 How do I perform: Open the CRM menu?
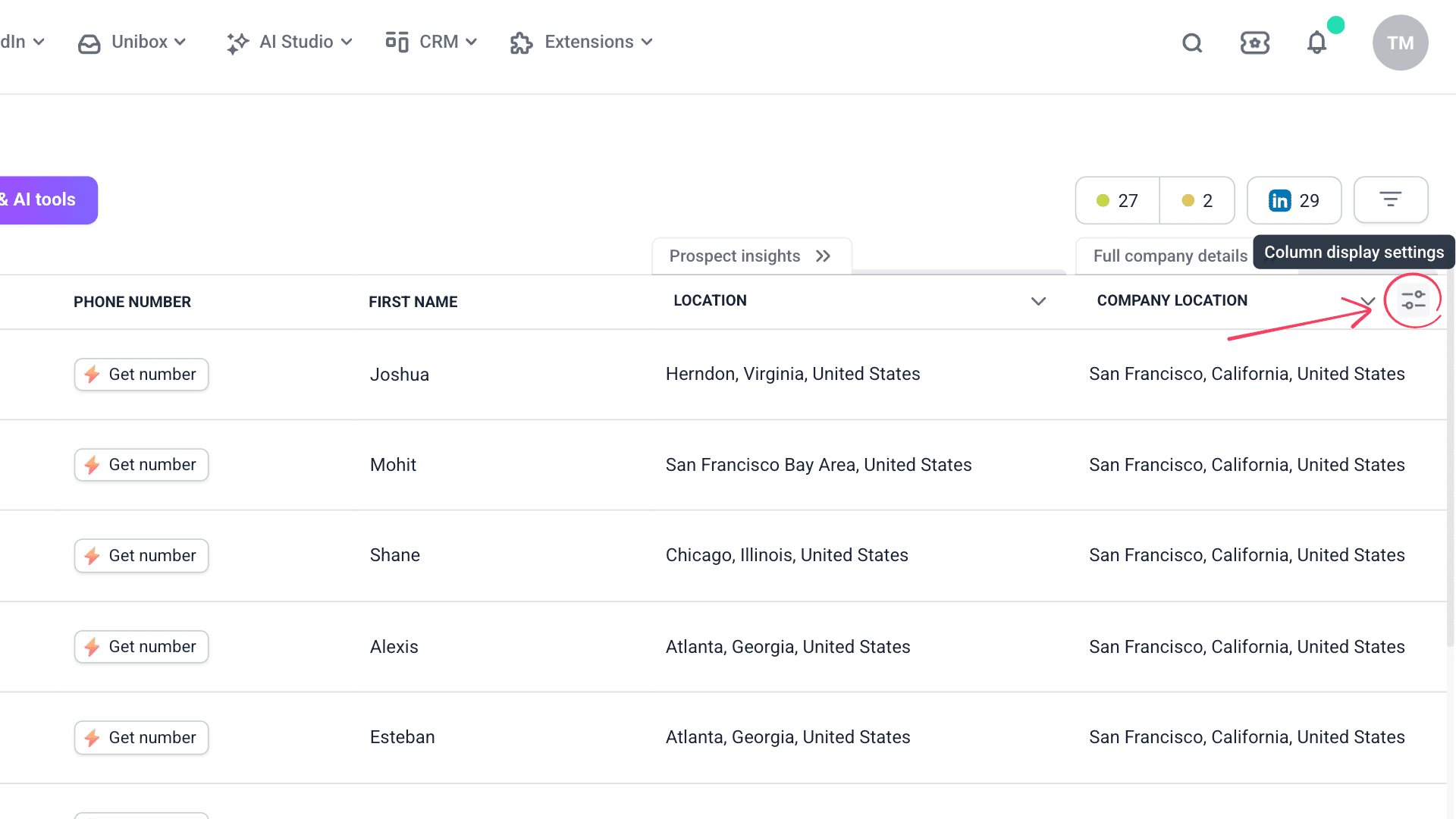click(431, 42)
